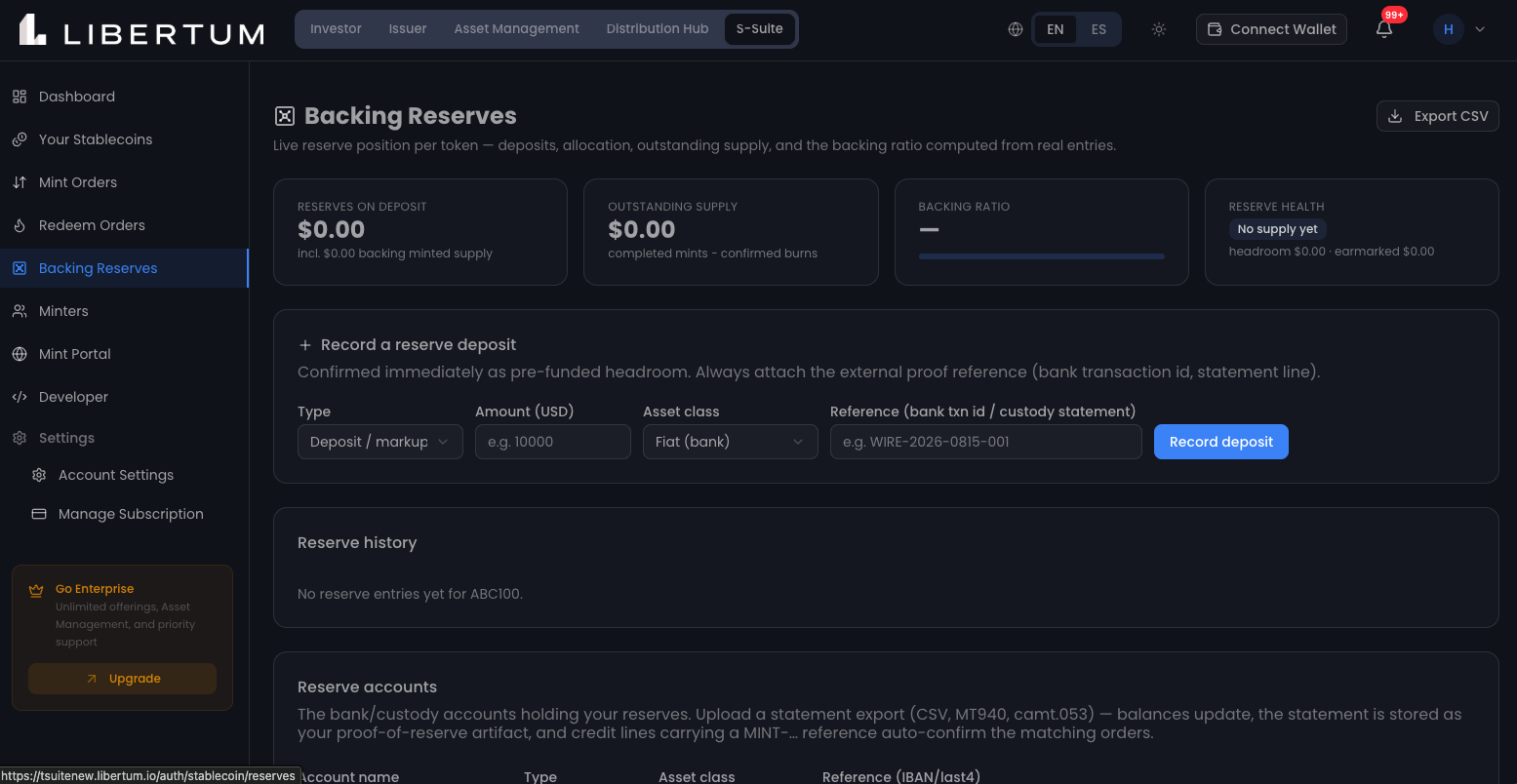Screen dimensions: 1517x784
Task: Click the Minters people icon
Action: click(x=20, y=311)
